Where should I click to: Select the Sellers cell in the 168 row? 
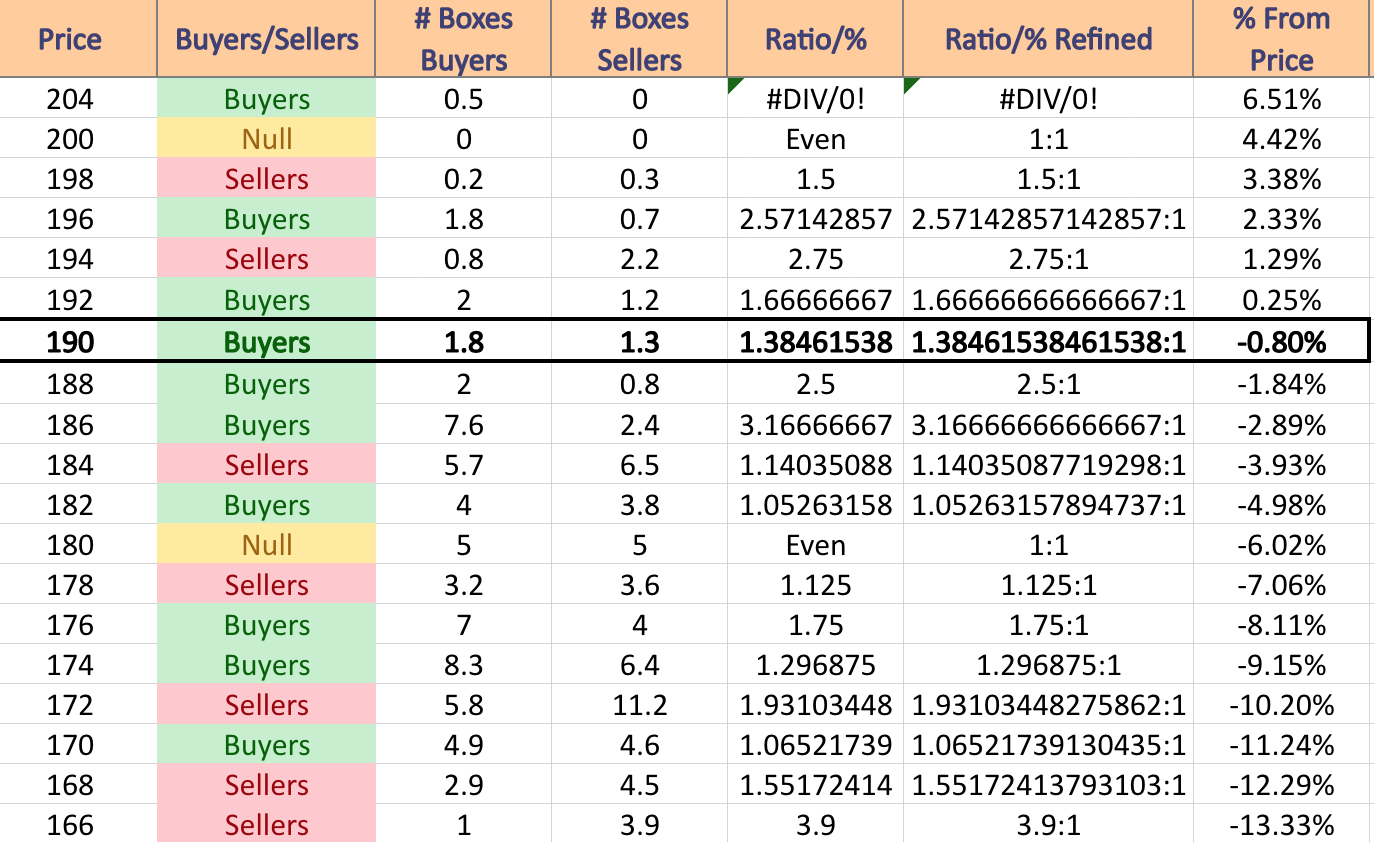tap(266, 785)
